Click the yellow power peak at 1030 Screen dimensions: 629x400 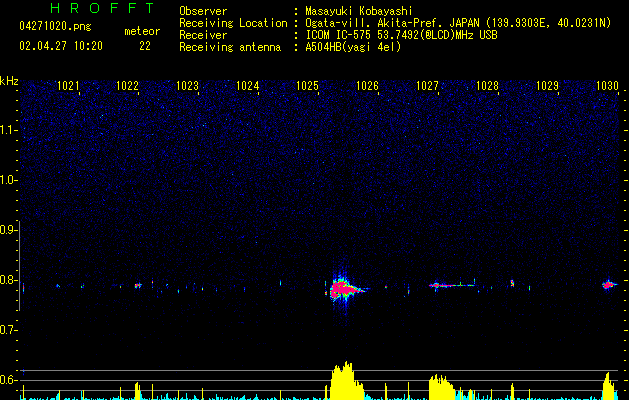(x=609, y=386)
